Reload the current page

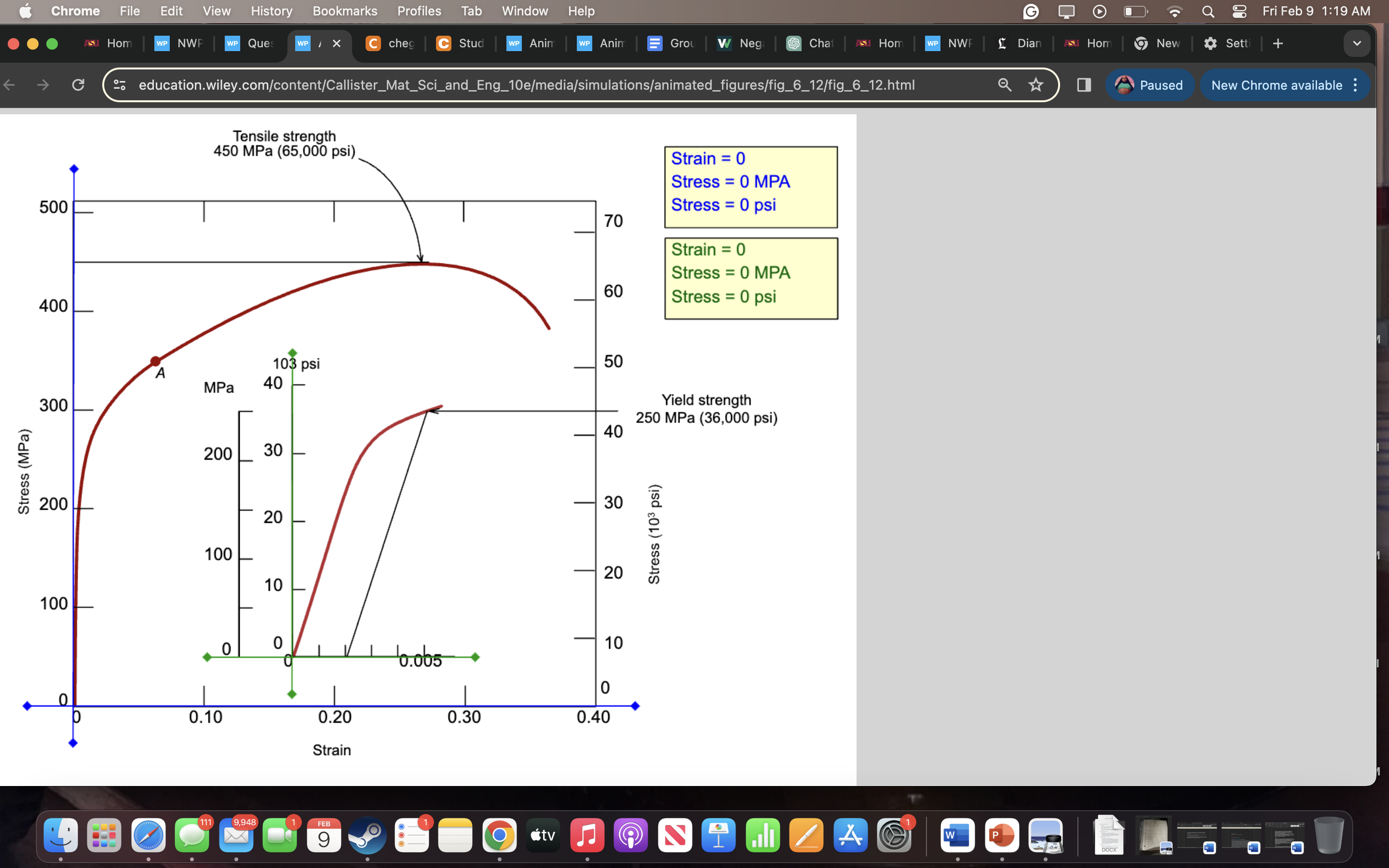[78, 85]
